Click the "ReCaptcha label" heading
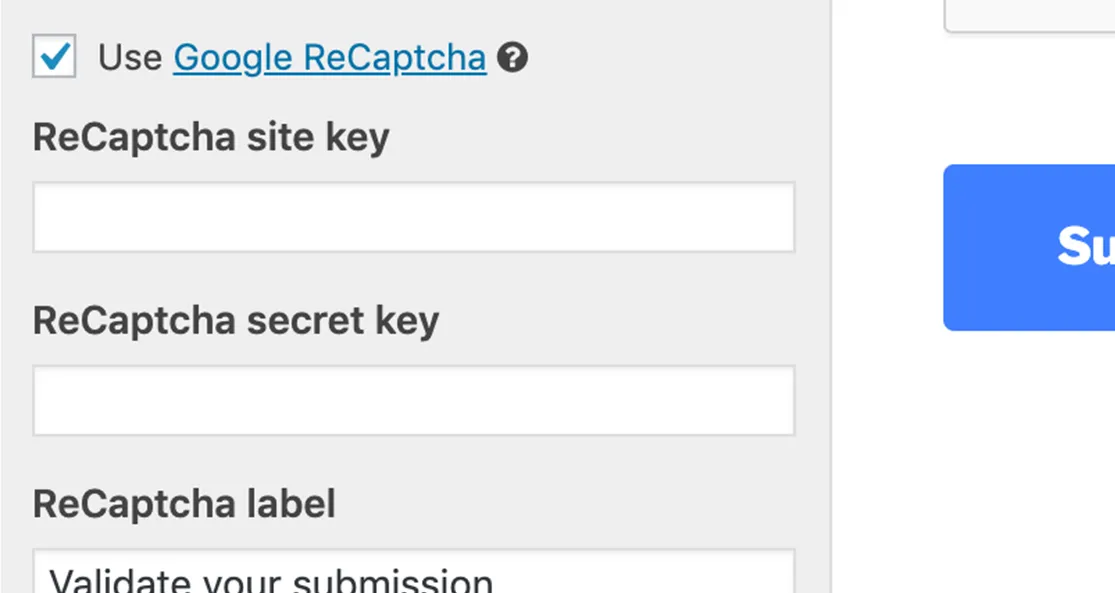Image resolution: width=1115 pixels, height=593 pixels. coord(184,503)
